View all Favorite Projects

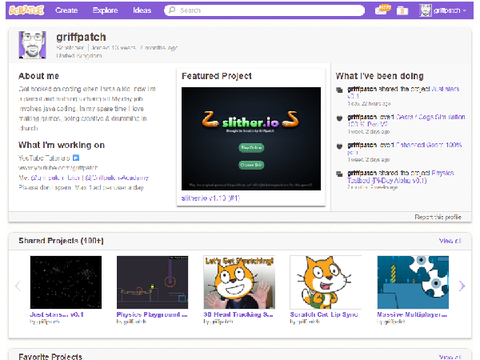click(450, 357)
